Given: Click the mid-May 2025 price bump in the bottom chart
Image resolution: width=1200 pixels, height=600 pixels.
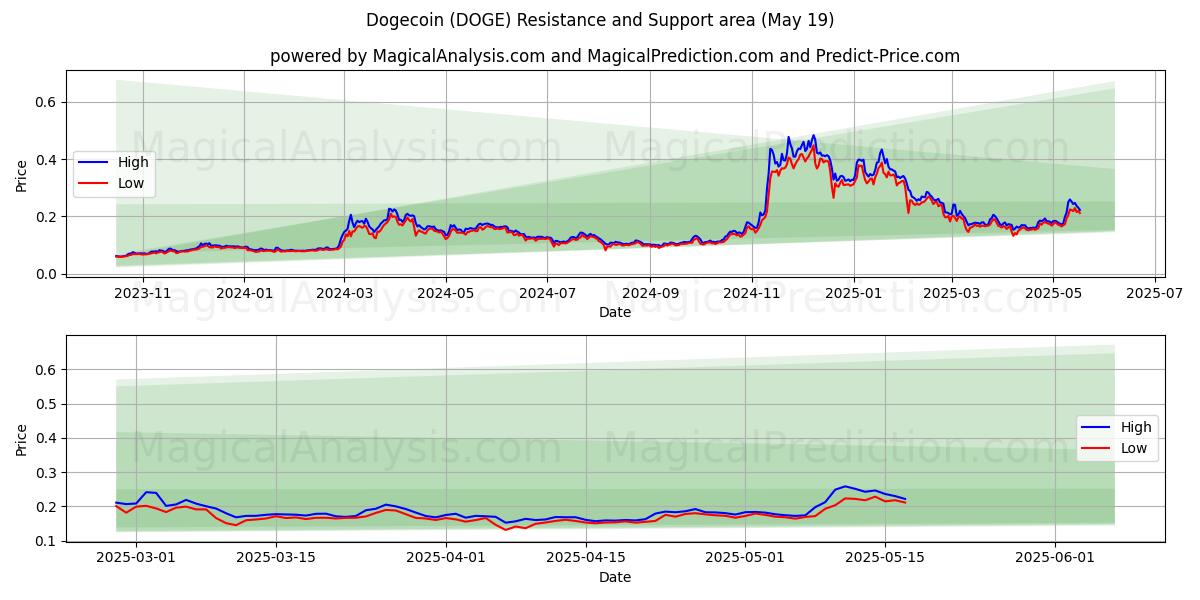Looking at the screenshot, I should 845,487.
